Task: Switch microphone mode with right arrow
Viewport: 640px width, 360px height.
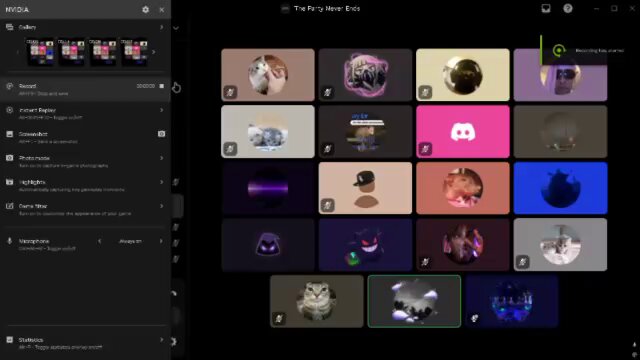Action: tap(161, 241)
